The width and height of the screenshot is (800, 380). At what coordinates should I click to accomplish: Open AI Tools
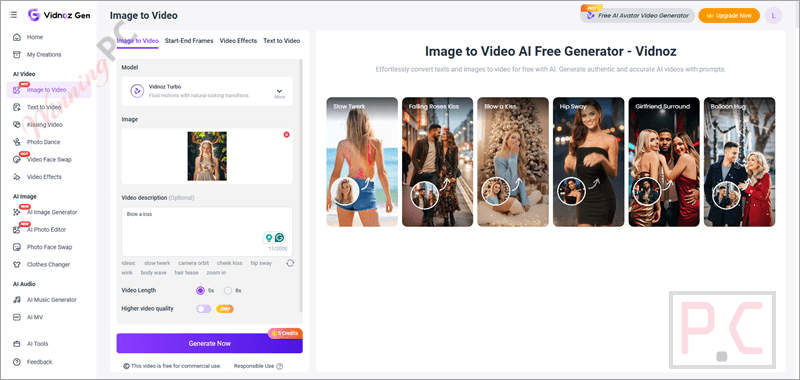coord(37,344)
